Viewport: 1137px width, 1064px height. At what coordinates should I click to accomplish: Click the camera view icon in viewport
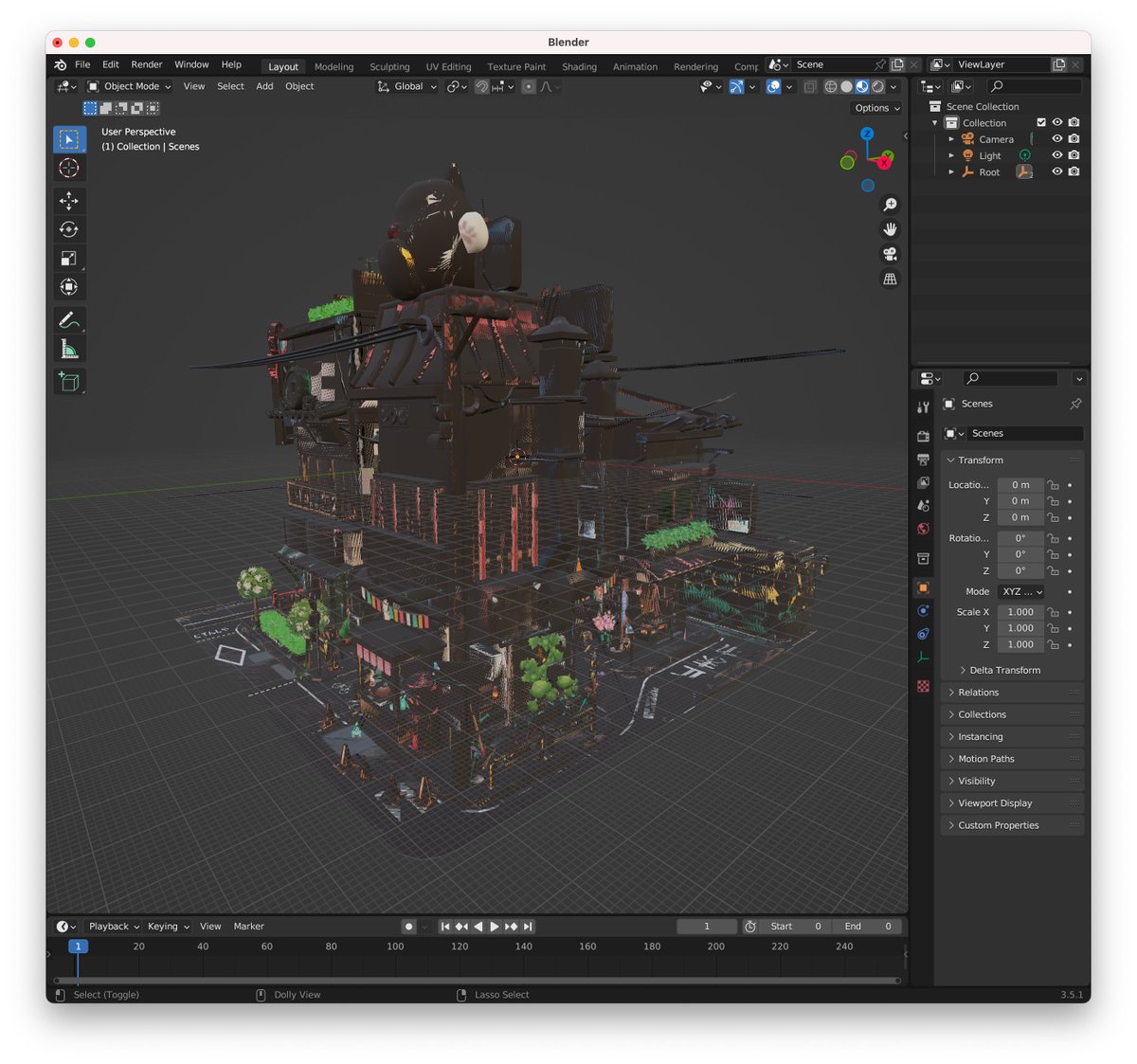click(x=890, y=254)
